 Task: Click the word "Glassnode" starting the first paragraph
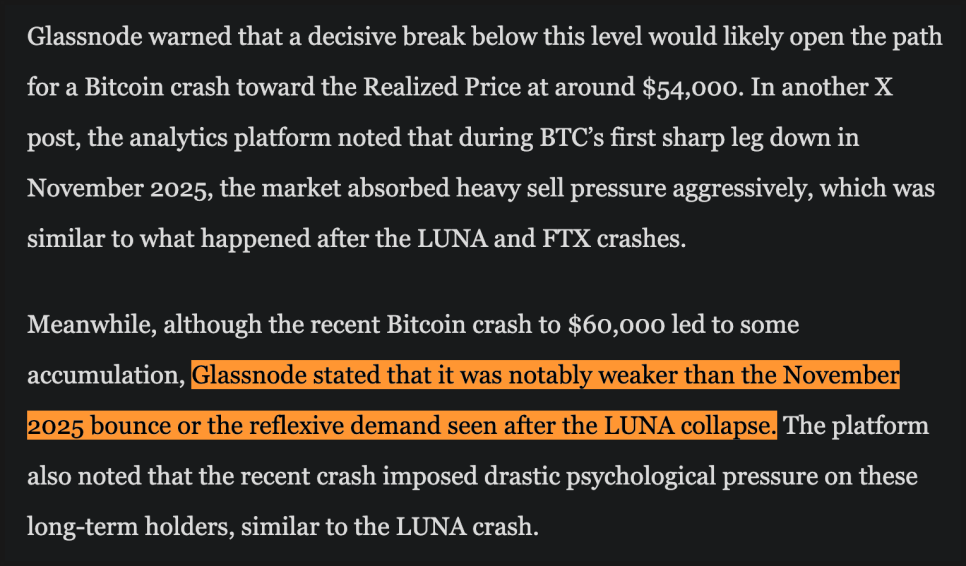pyautogui.click(x=76, y=38)
